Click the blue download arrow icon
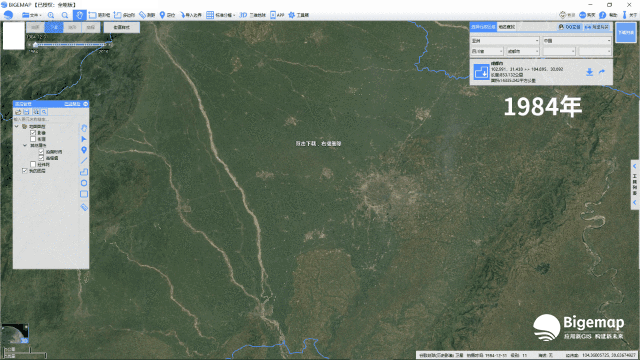Screen dimensions: 640x360 [x=589, y=72]
